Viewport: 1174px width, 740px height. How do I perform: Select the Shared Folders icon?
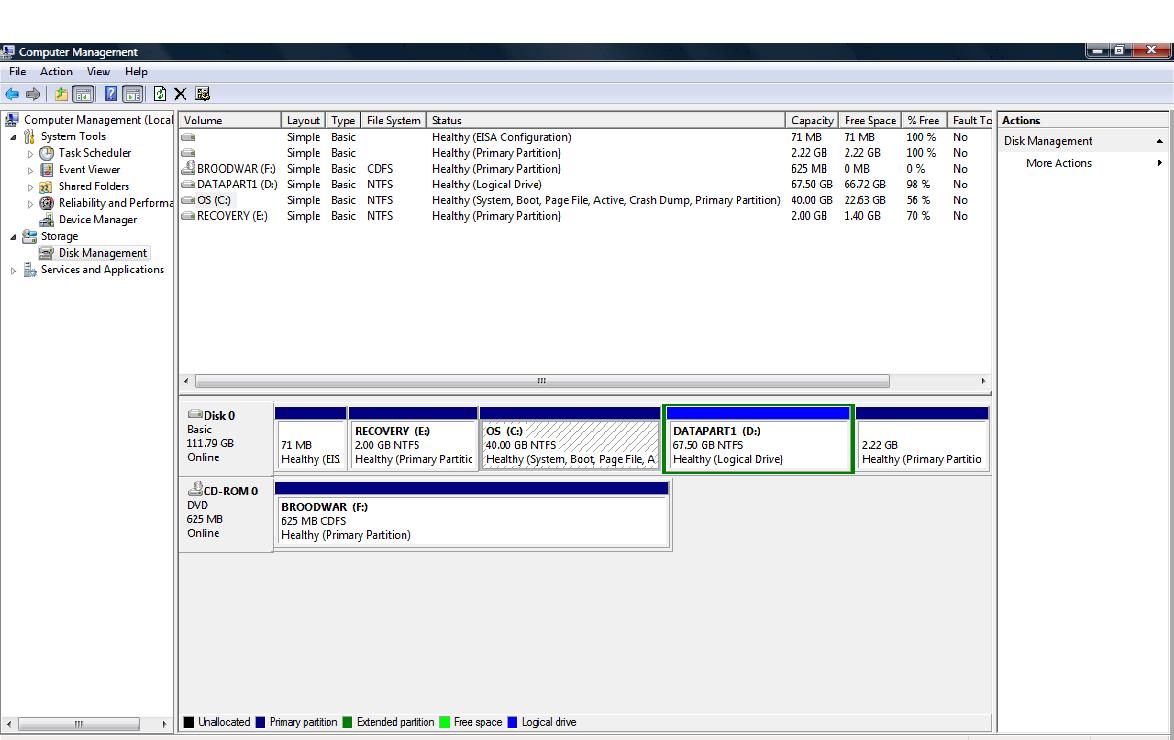[x=46, y=186]
